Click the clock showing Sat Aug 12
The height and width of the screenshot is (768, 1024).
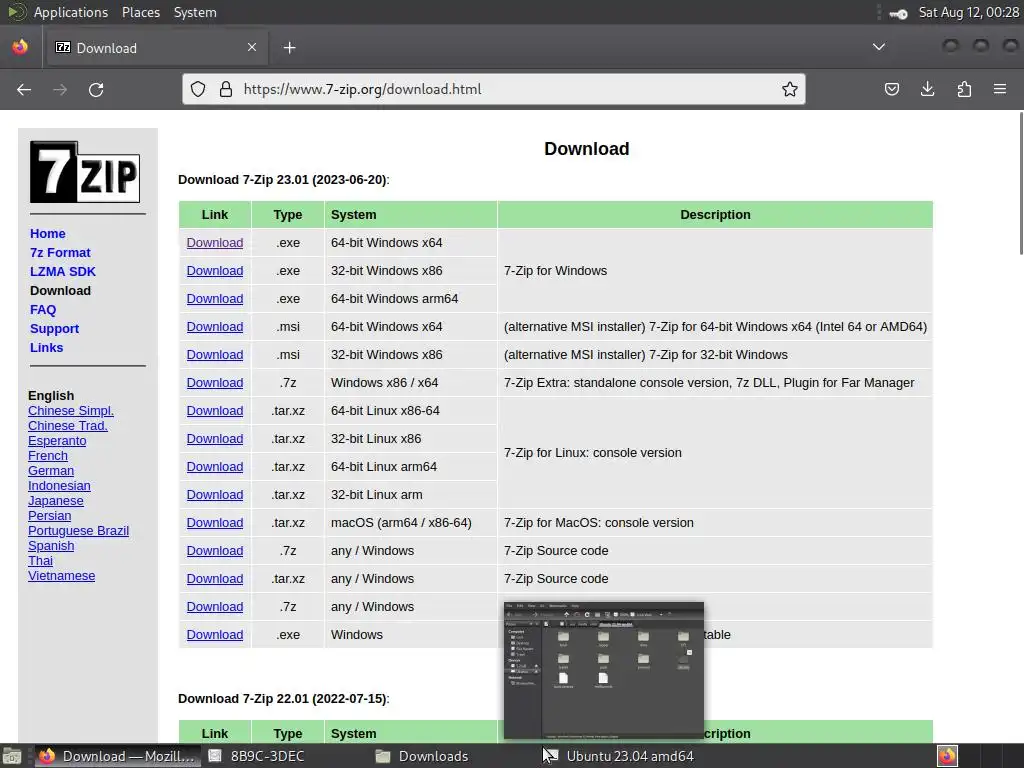(968, 12)
